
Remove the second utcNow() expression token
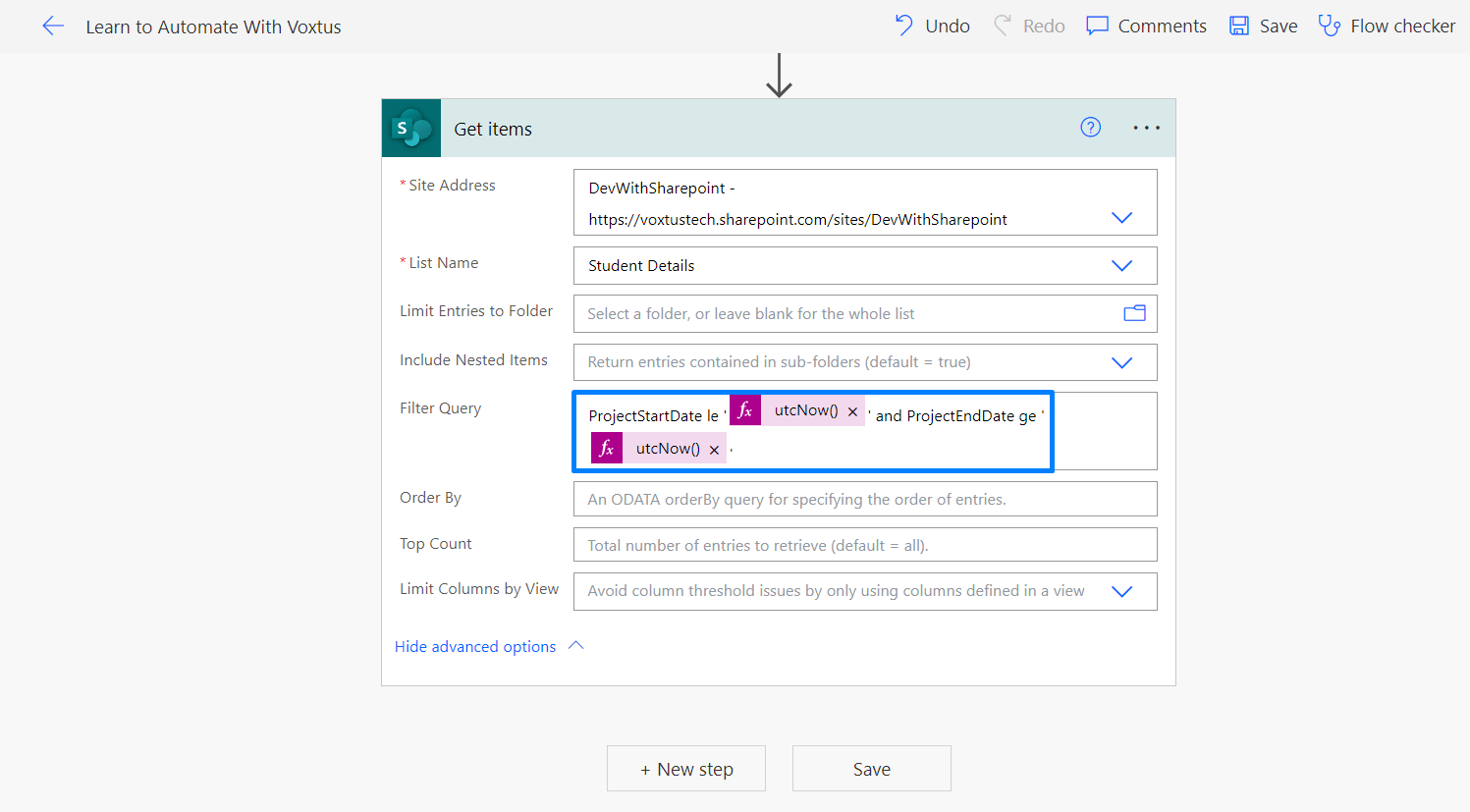(x=714, y=450)
